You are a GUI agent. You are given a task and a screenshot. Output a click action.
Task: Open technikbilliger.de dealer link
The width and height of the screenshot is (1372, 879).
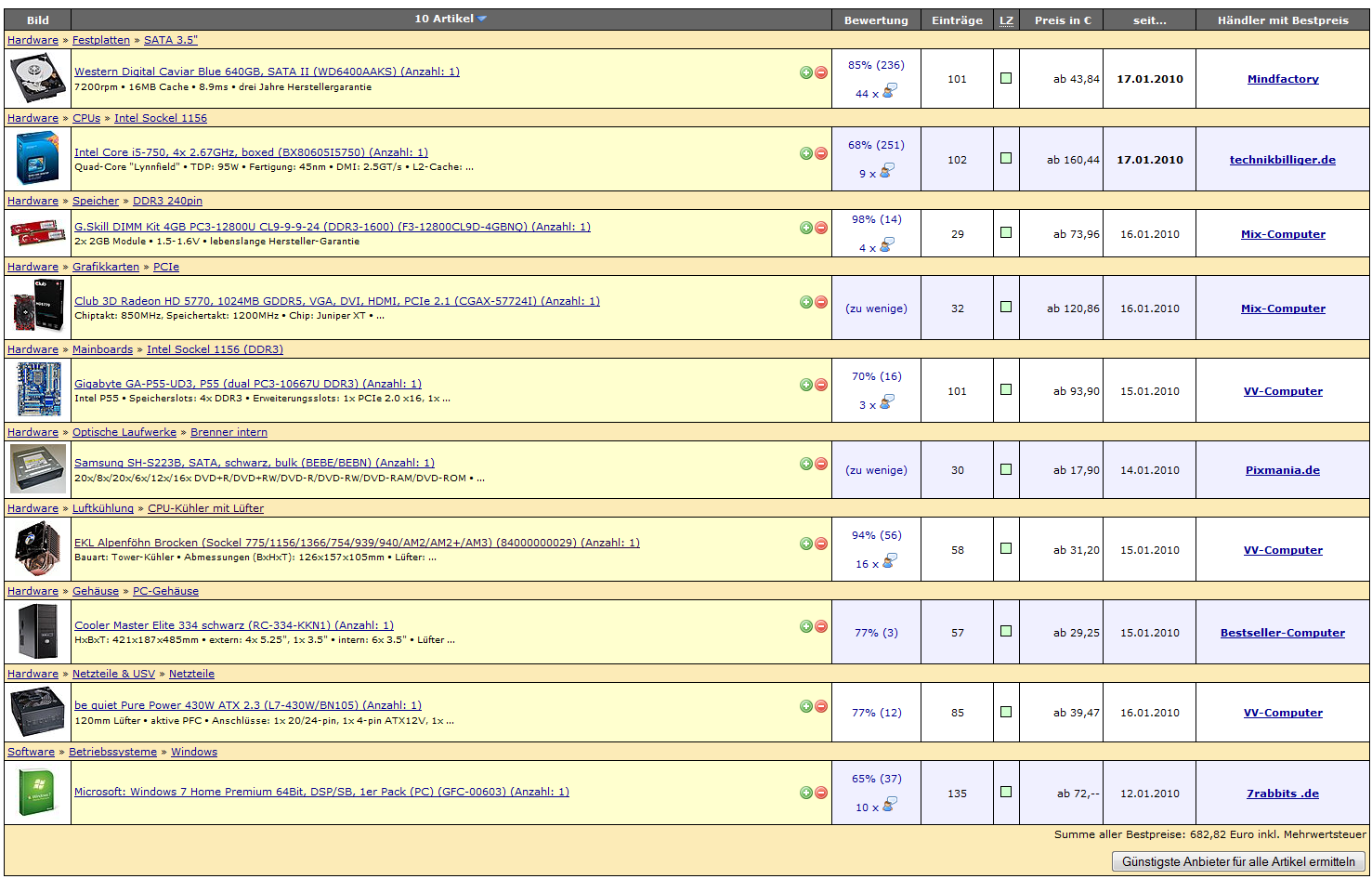(1283, 160)
